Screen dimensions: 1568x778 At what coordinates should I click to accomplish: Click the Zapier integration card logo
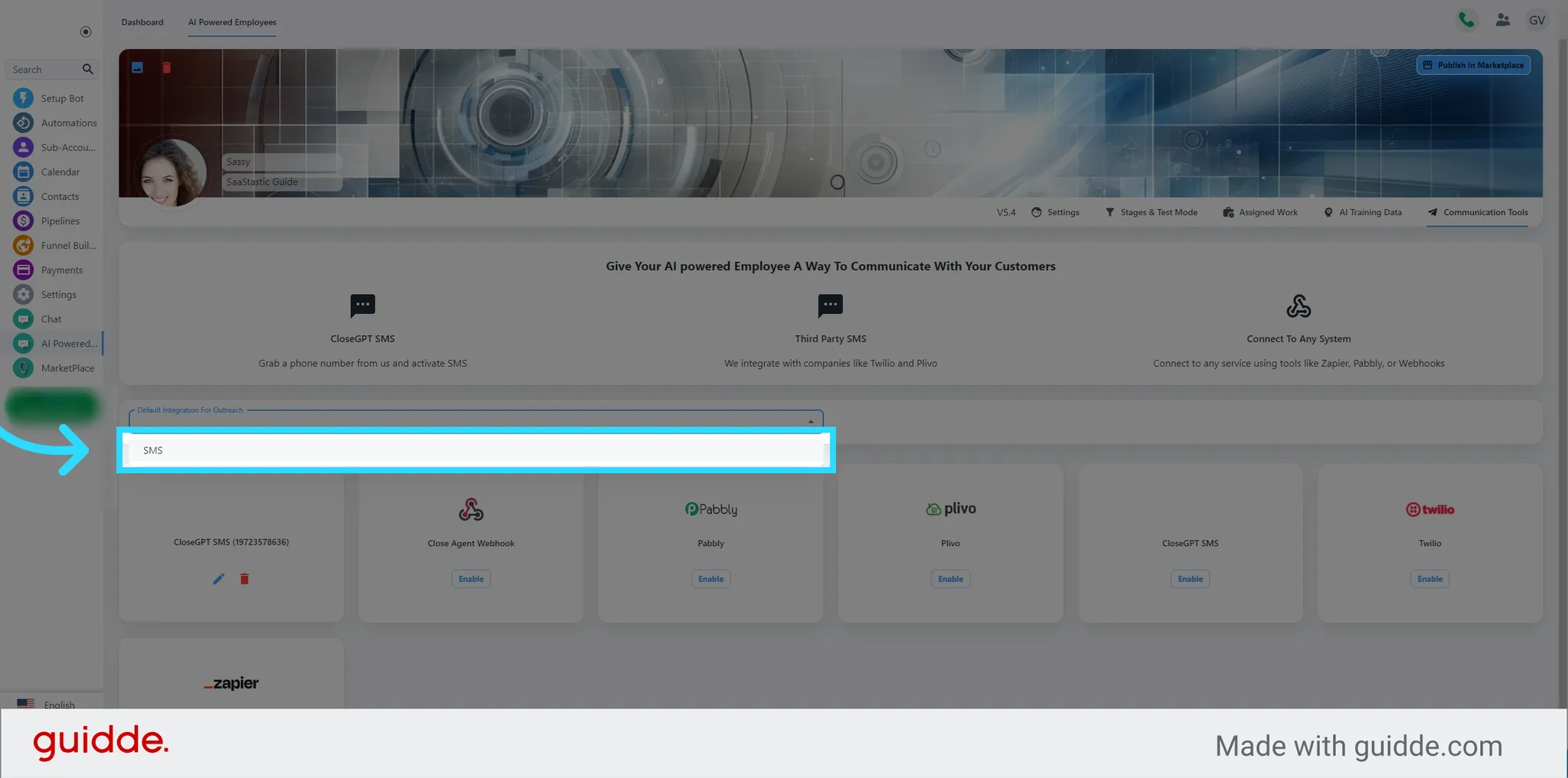231,683
